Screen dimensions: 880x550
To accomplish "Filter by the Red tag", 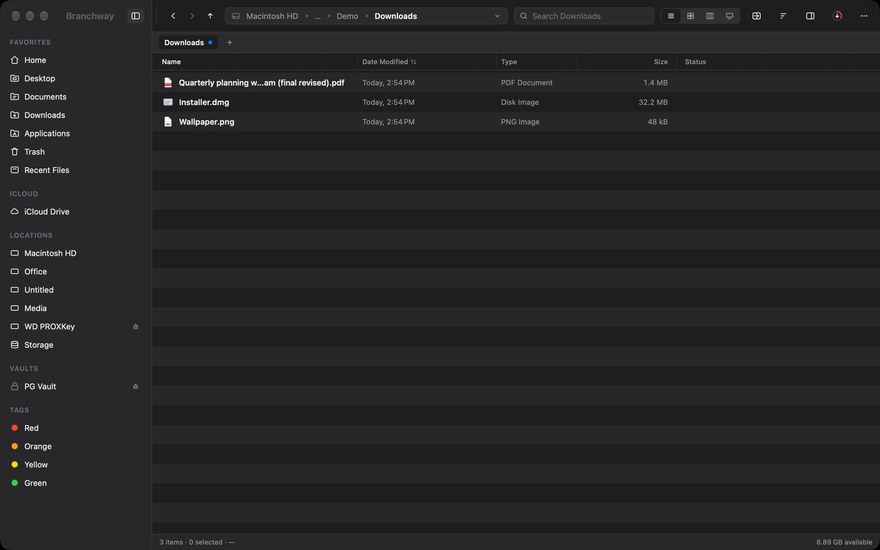I will click(76, 428).
